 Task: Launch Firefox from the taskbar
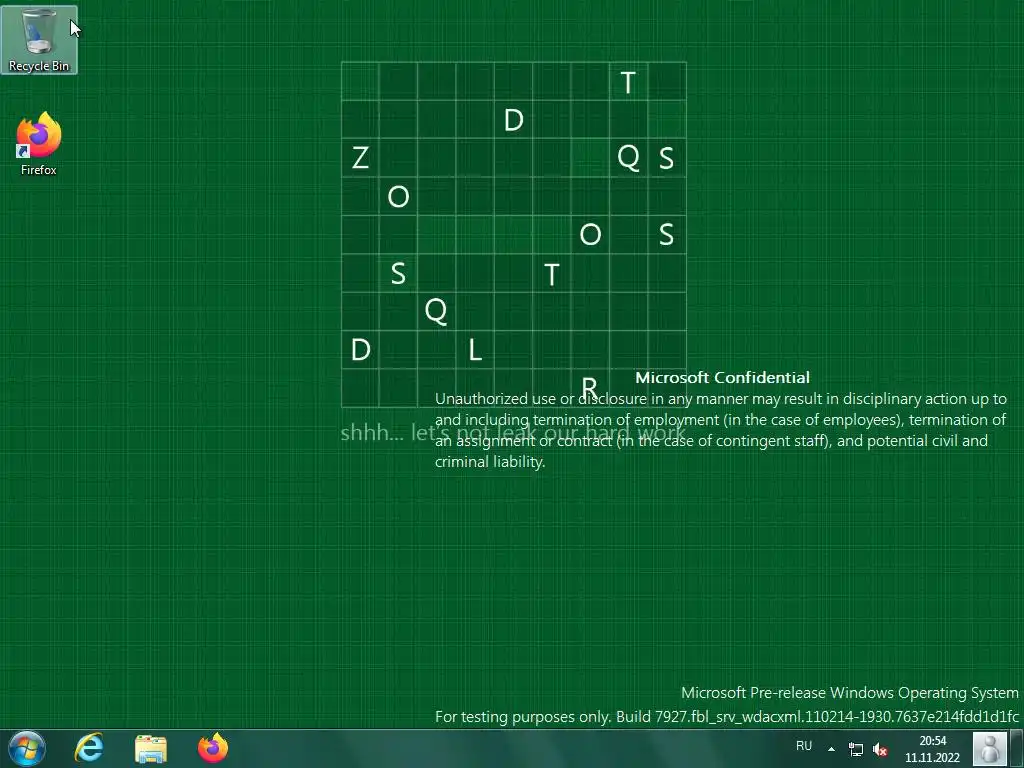[213, 748]
